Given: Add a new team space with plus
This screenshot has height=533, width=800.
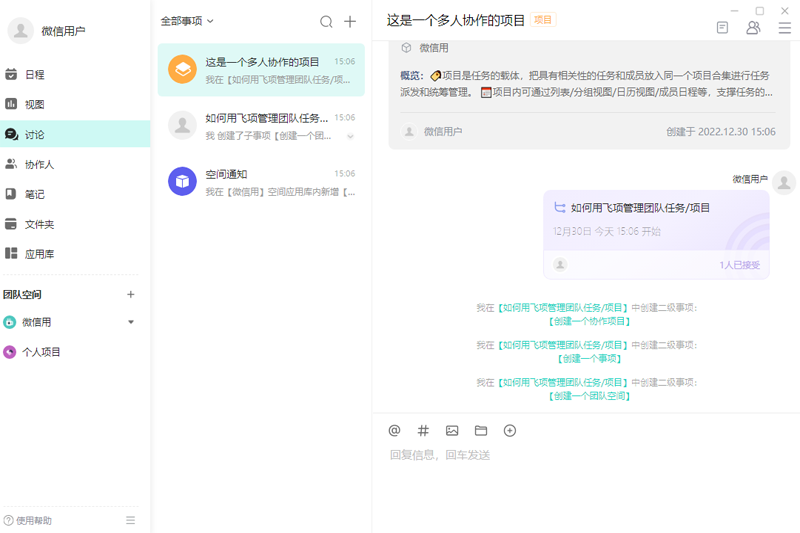Looking at the screenshot, I should point(130,294).
